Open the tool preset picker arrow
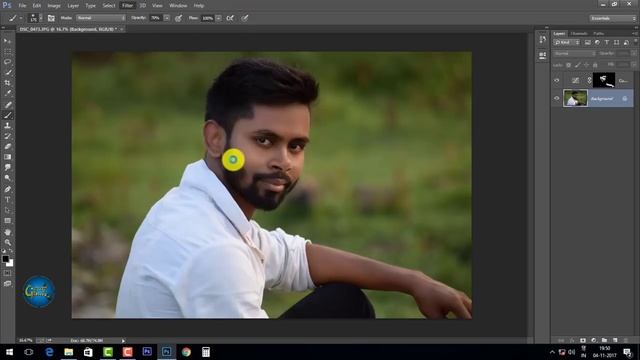Image resolution: width=640 pixels, height=360 pixels. click(x=21, y=18)
